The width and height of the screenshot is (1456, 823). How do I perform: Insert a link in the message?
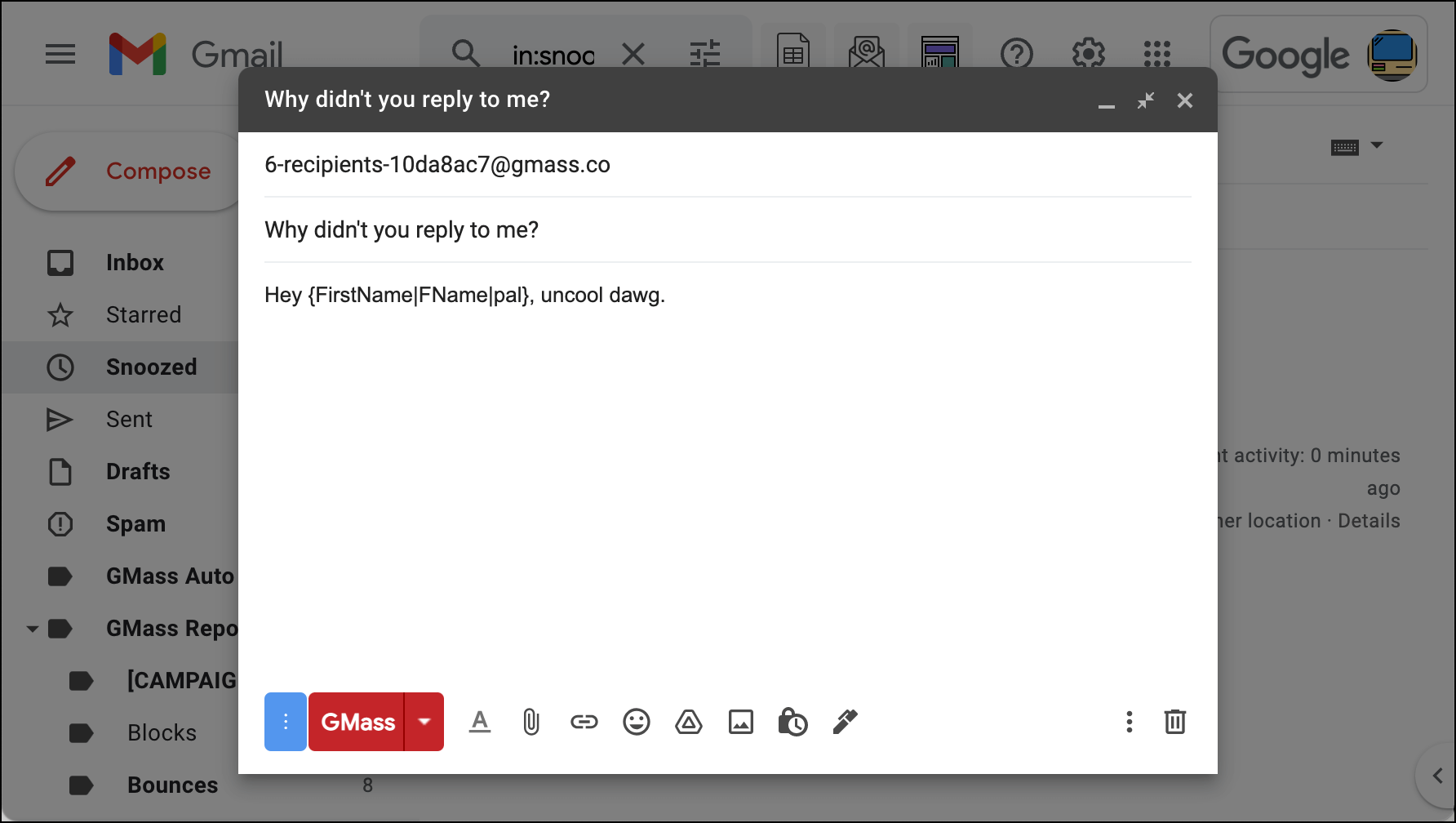pyautogui.click(x=584, y=722)
